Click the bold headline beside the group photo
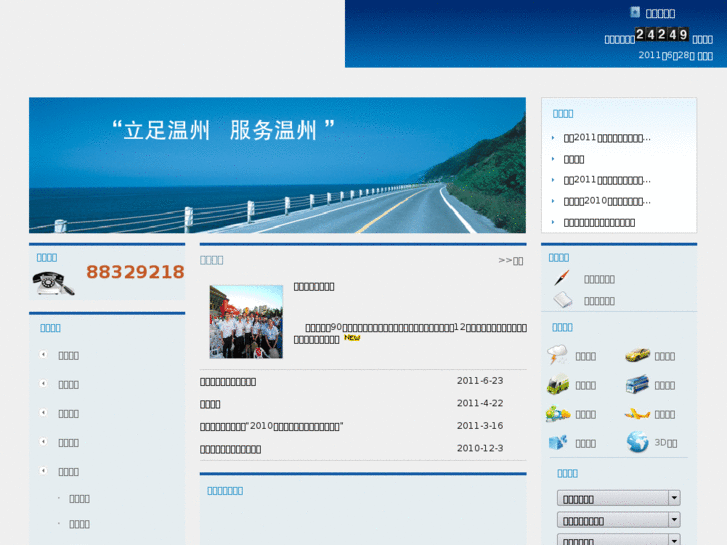Screen dimensions: 727x545 314,287
